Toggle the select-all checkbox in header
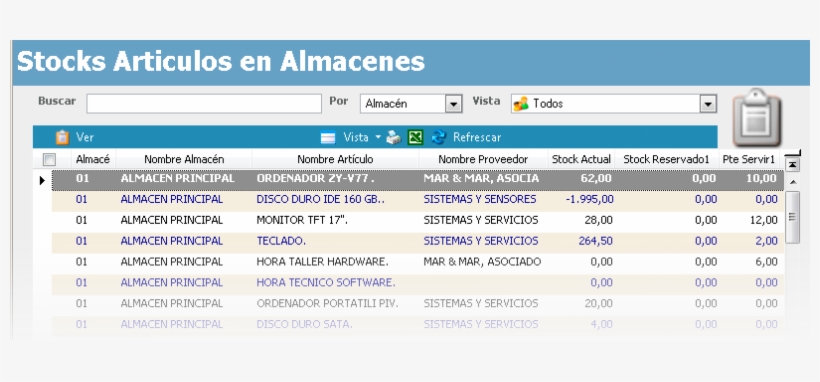Image resolution: width=820 pixels, height=382 pixels. (49, 159)
